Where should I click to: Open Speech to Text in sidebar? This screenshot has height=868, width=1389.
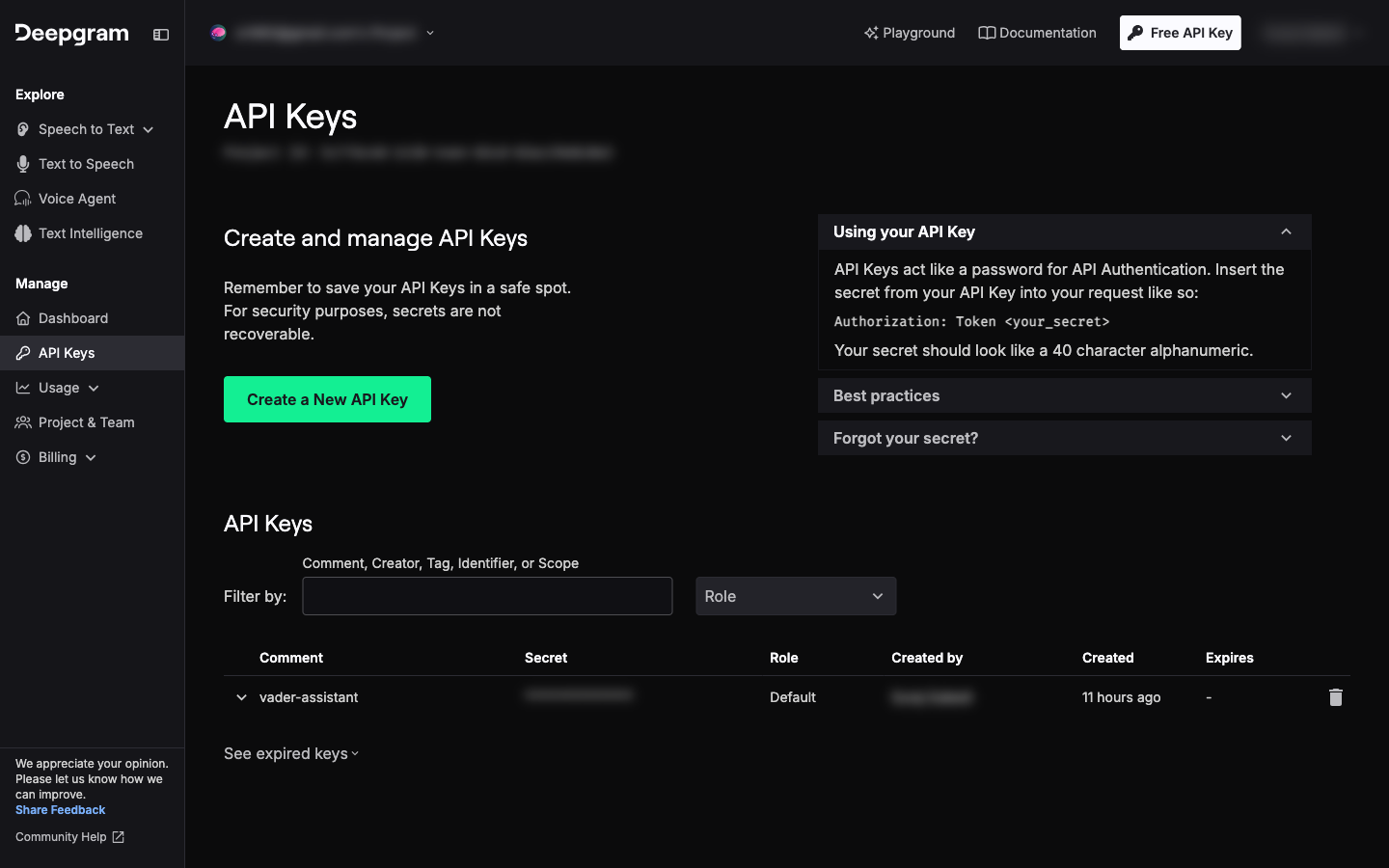(86, 129)
